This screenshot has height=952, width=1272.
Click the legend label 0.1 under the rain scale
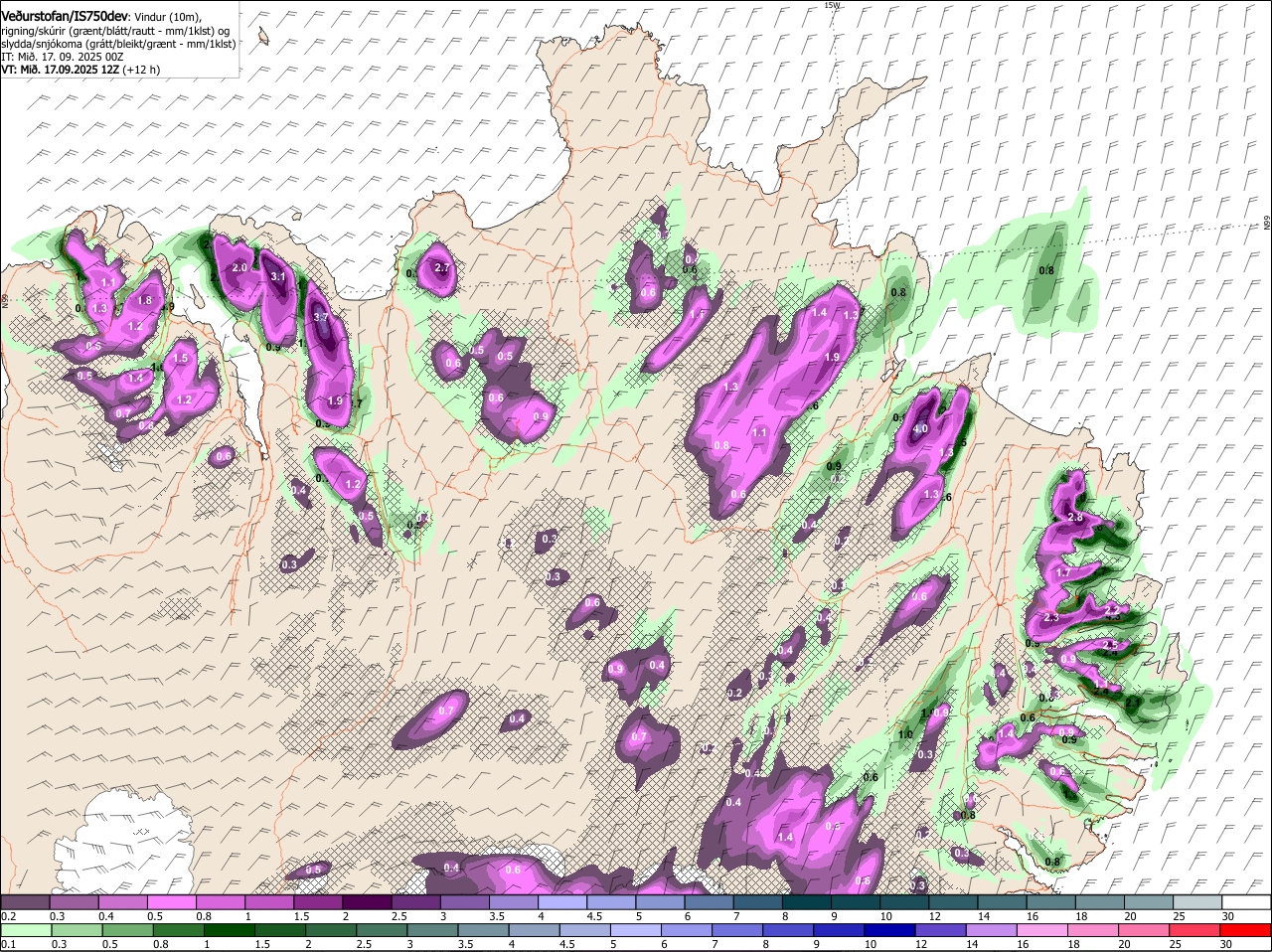coord(8,944)
